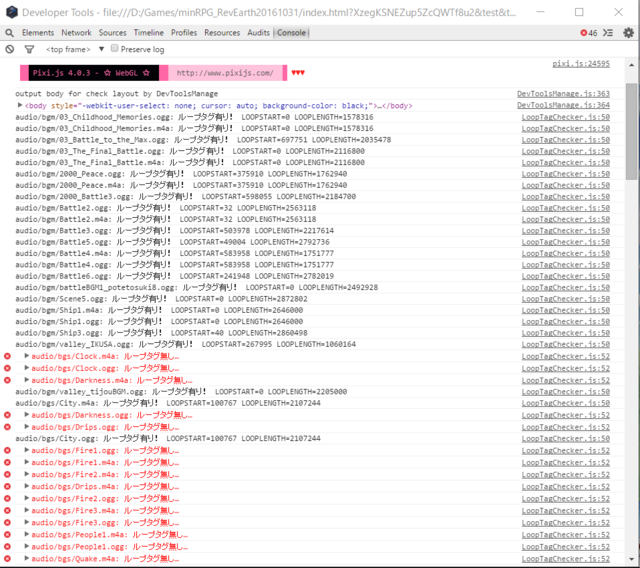Select the battleBGM1_potetosuki8.ogg log line
The height and width of the screenshot is (568, 640).
(x=197, y=288)
